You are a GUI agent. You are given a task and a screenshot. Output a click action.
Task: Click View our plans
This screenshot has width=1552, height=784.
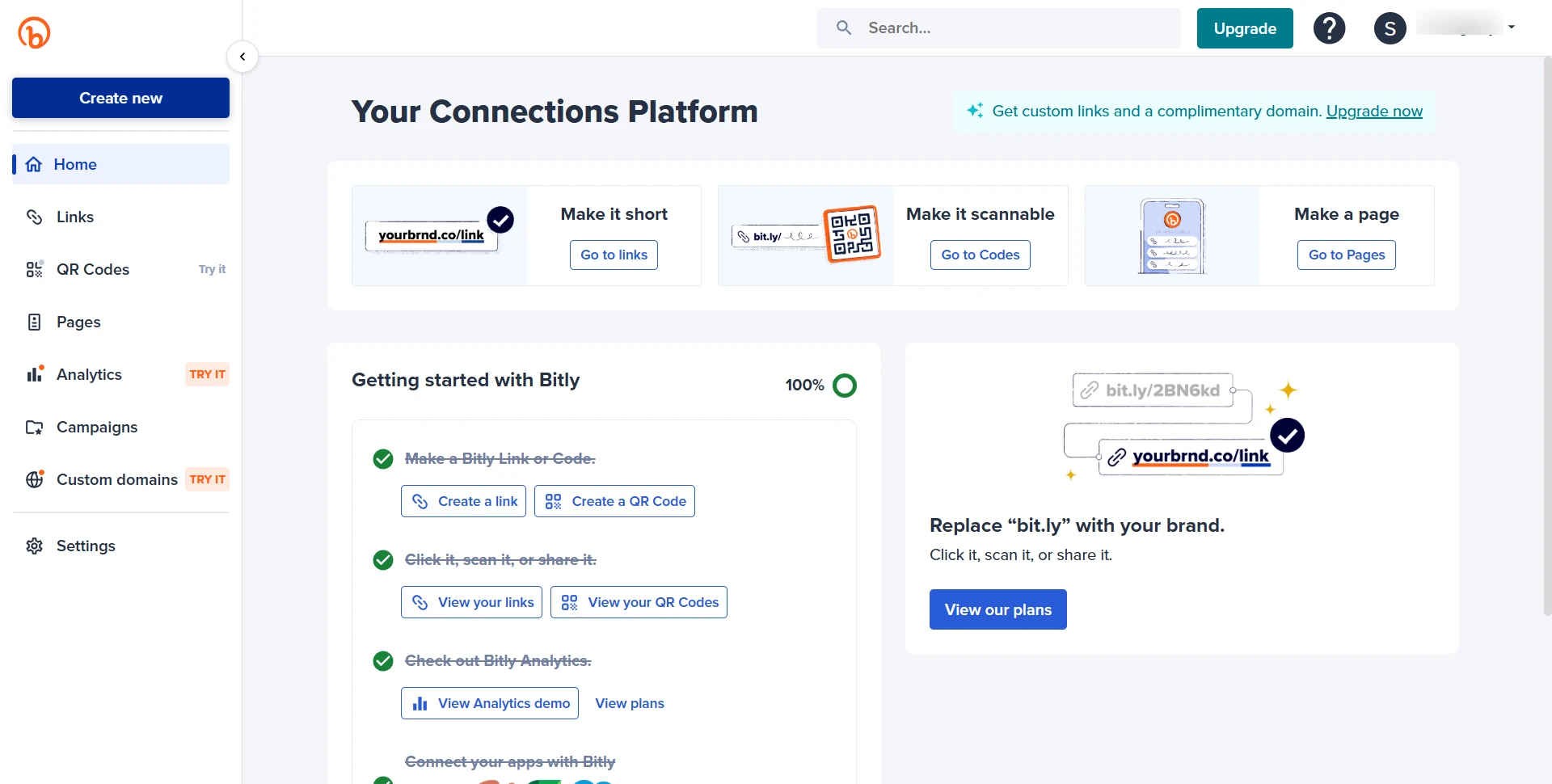click(997, 609)
